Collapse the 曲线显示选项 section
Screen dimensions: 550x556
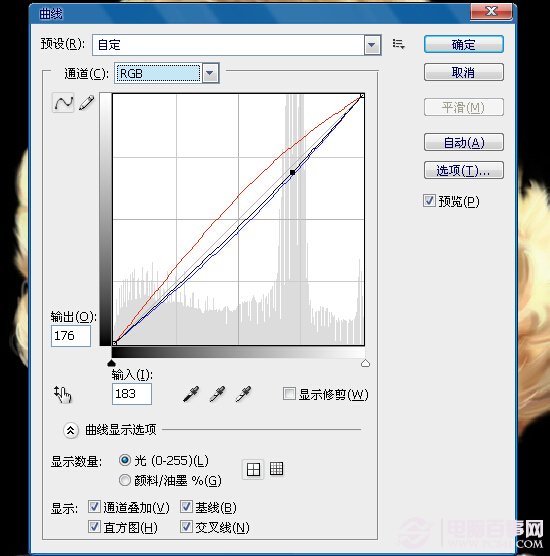coord(71,430)
